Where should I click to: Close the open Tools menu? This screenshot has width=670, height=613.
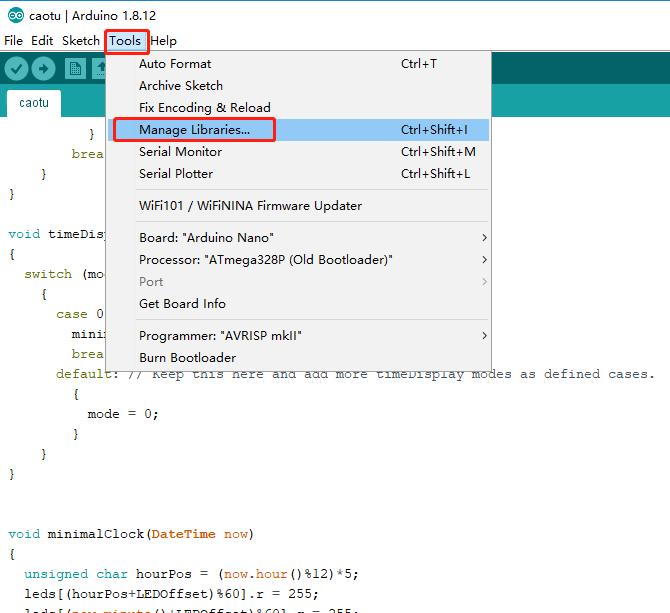(x=125, y=41)
